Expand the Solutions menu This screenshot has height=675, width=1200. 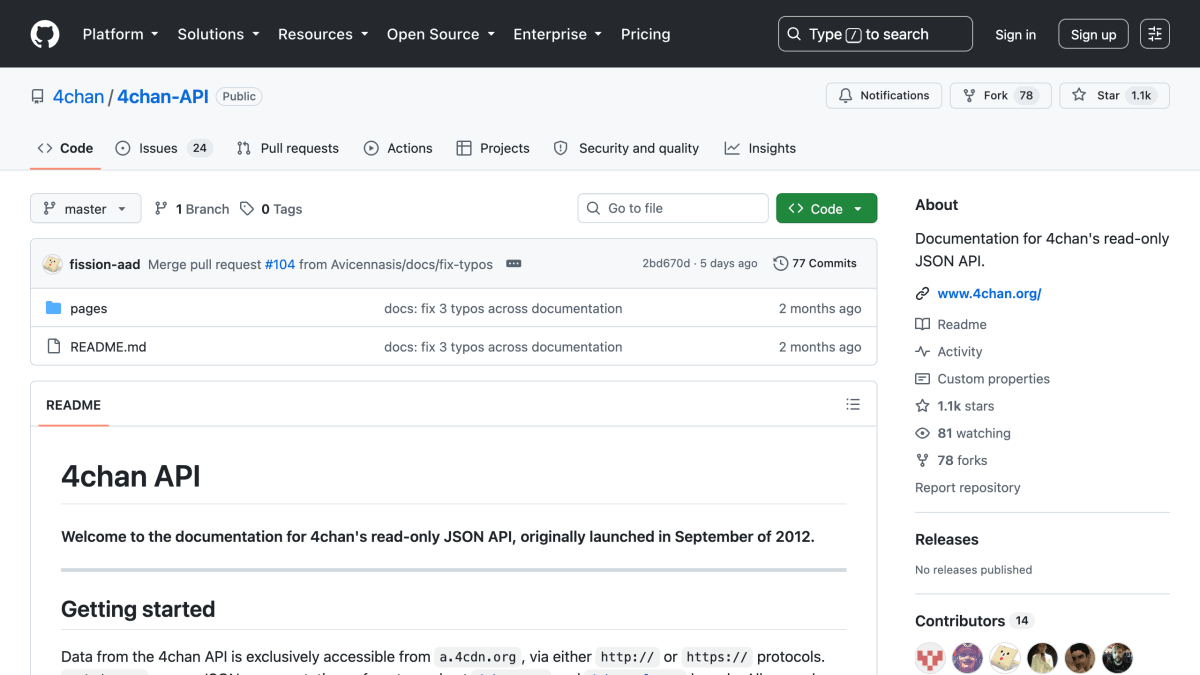218,34
